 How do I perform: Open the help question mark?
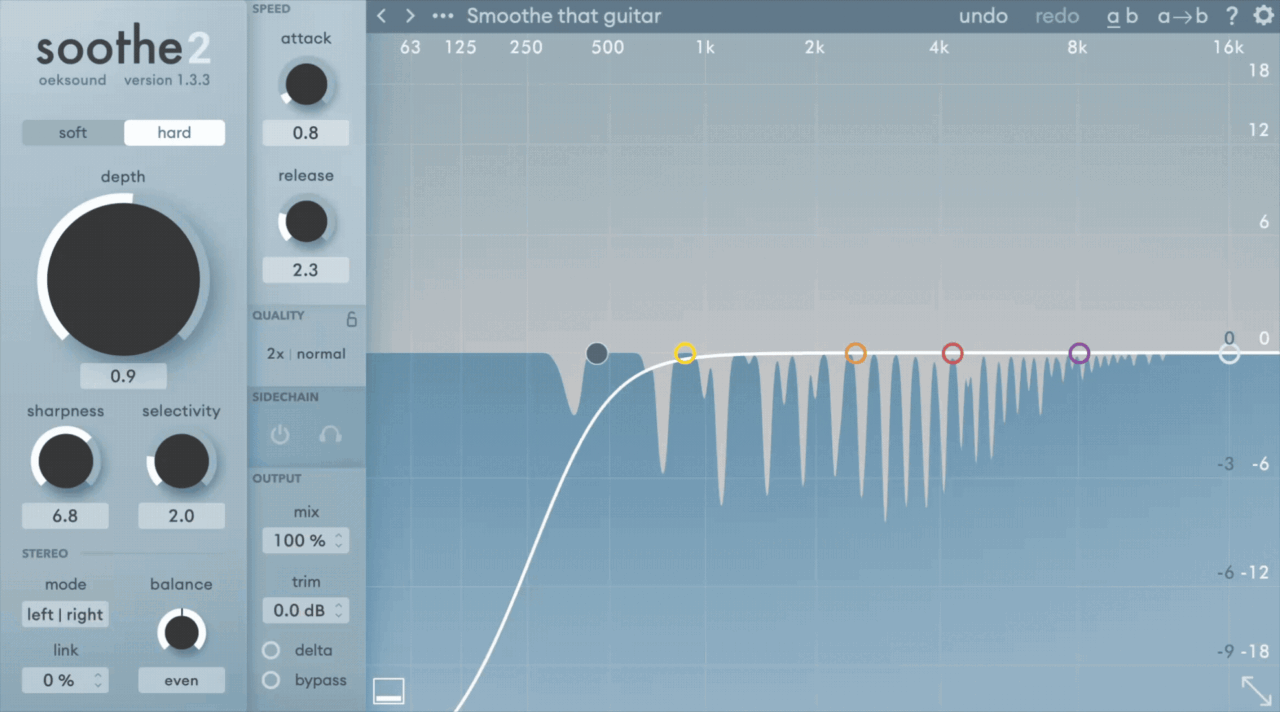[x=1232, y=16]
